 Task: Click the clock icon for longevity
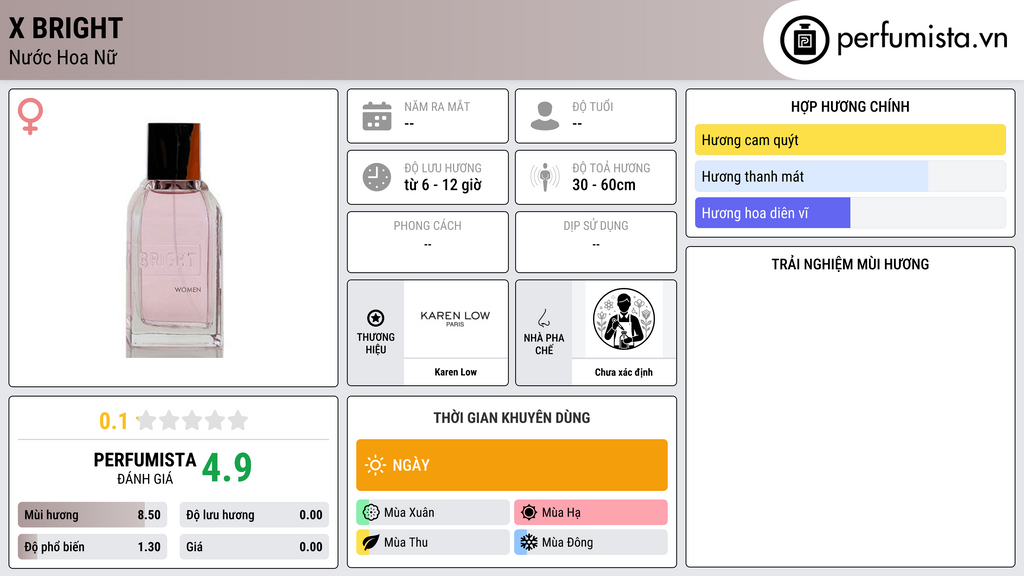(377, 177)
